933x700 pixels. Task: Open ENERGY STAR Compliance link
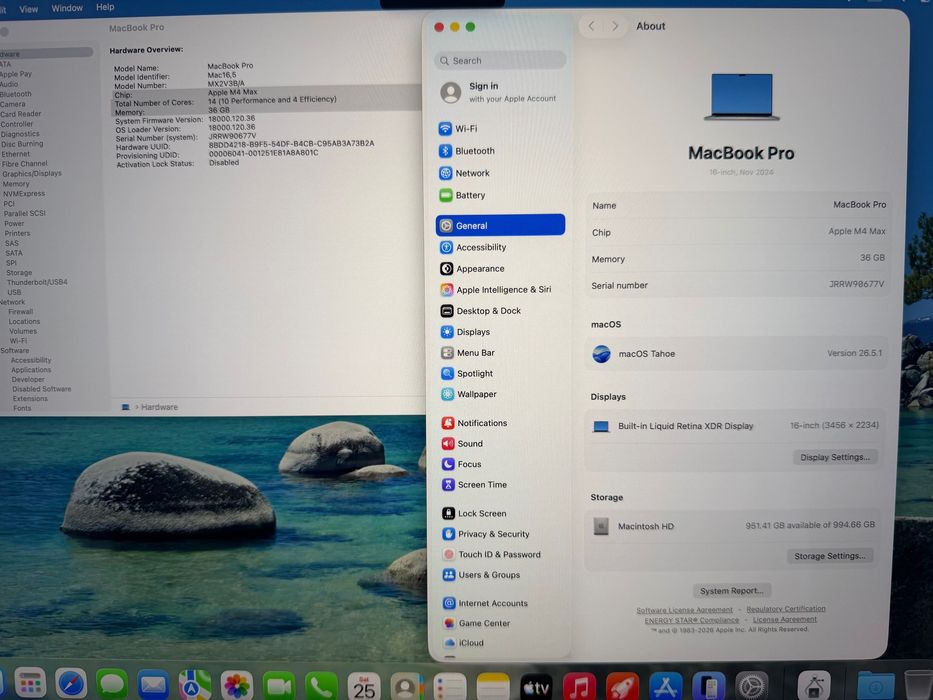tap(691, 620)
